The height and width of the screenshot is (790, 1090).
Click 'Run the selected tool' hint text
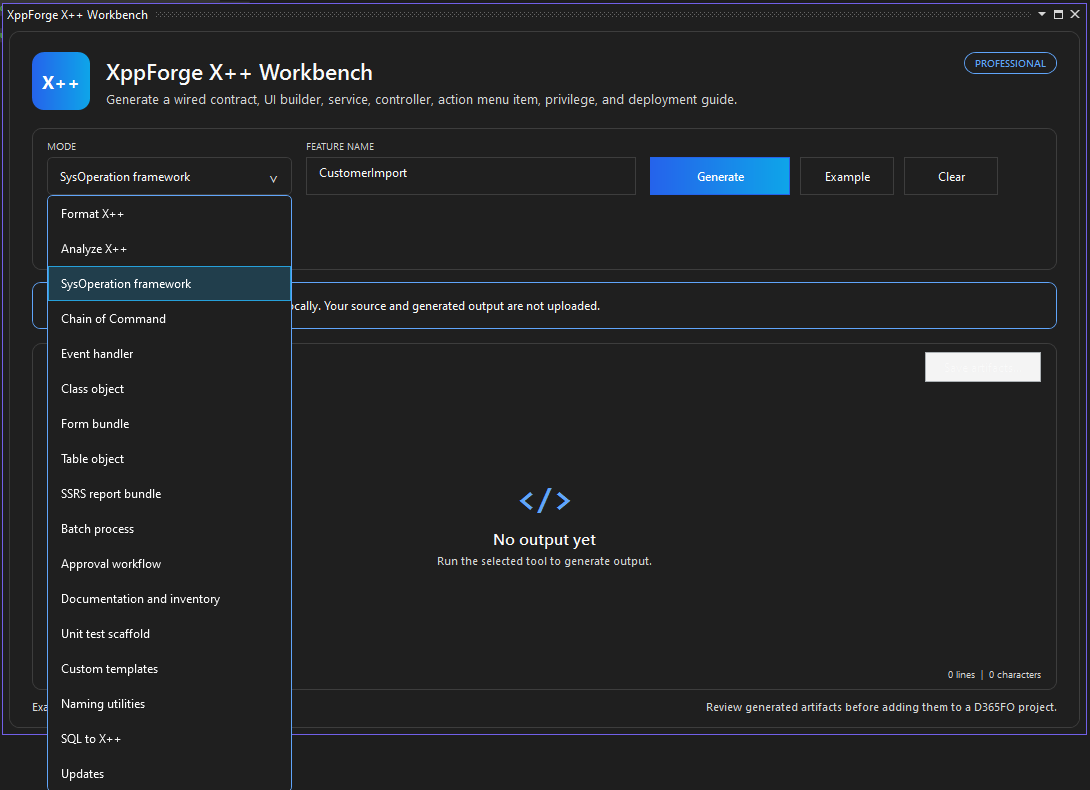click(544, 561)
